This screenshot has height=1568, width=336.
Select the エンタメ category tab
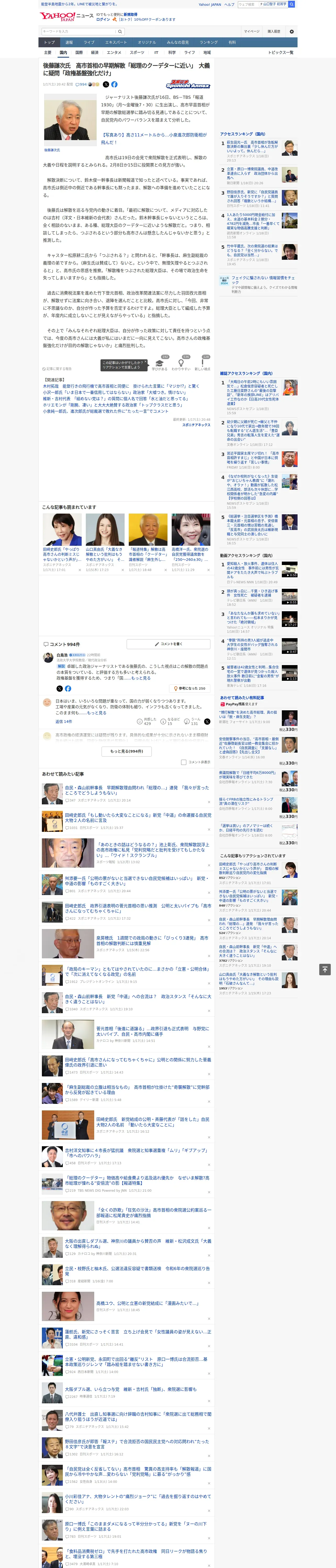click(x=114, y=52)
